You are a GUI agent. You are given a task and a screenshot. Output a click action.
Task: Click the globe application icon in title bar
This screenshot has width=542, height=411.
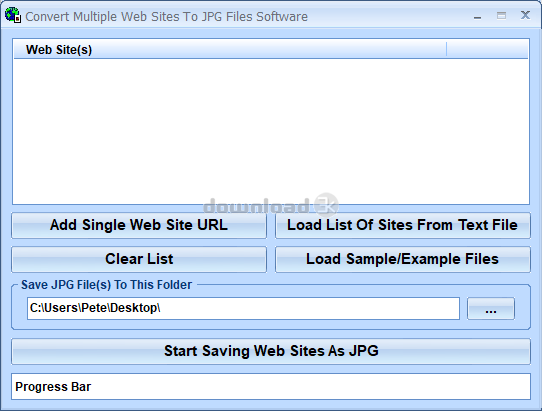[13, 15]
